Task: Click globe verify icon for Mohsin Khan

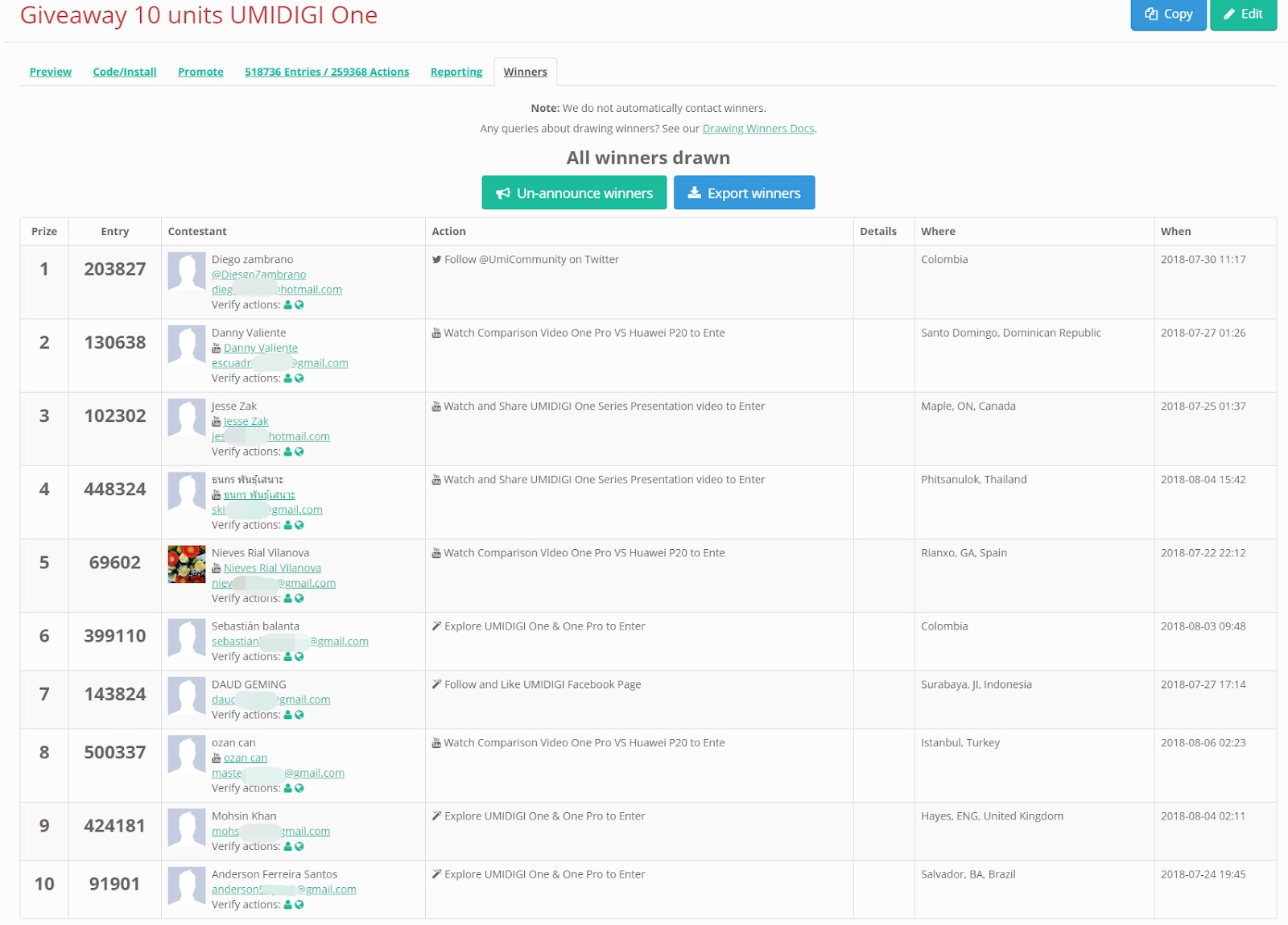Action: coord(299,846)
